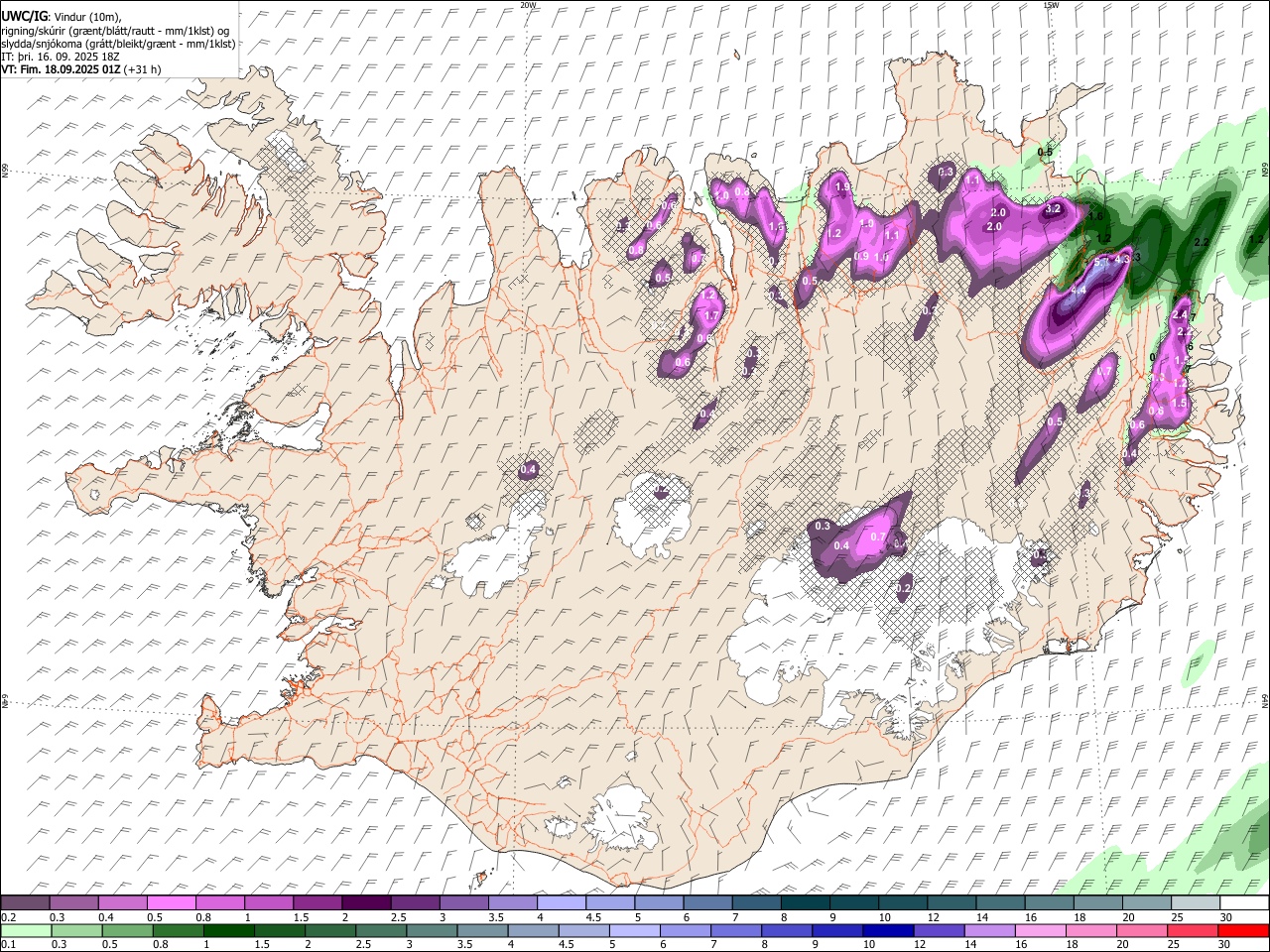Click the white Hofsjökull glacier area labeled 0.2
Screen dimensions: 1270x952
click(653, 513)
